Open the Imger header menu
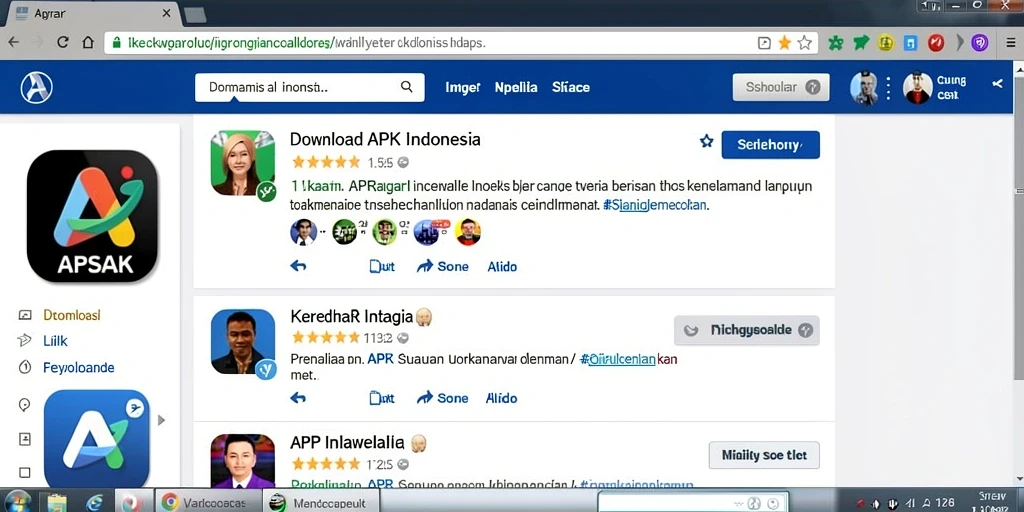This screenshot has width=1024, height=512. [x=462, y=87]
